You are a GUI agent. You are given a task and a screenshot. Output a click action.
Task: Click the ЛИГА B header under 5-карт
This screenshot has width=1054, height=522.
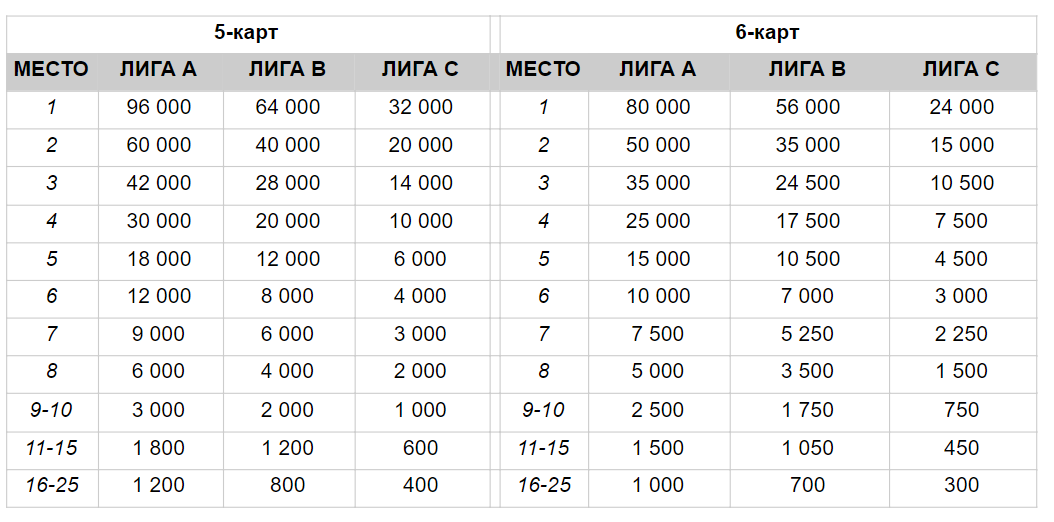tap(287, 69)
